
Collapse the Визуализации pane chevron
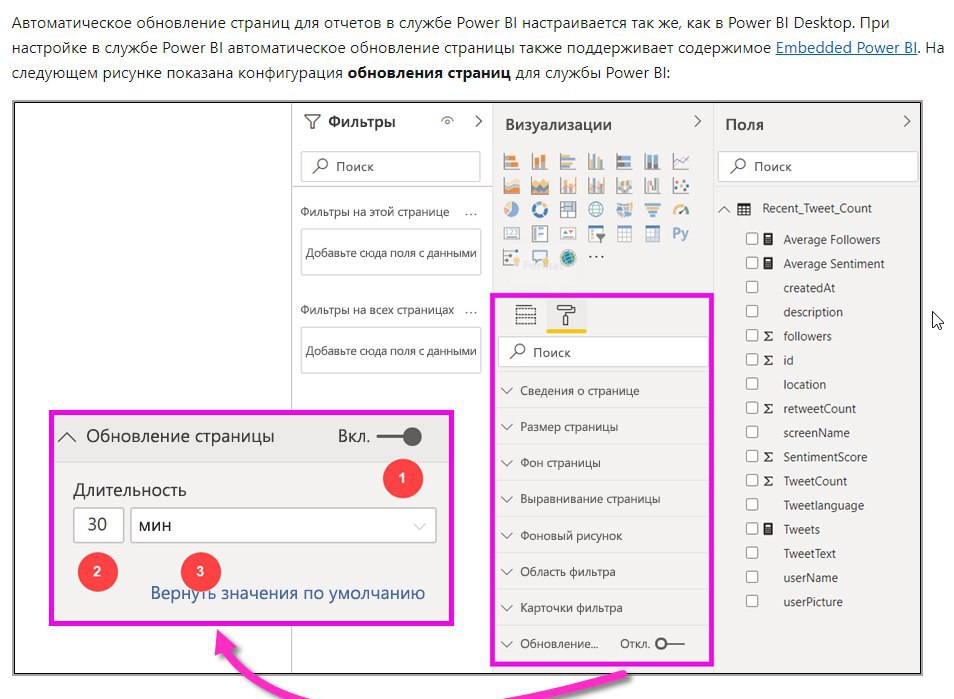[697, 121]
